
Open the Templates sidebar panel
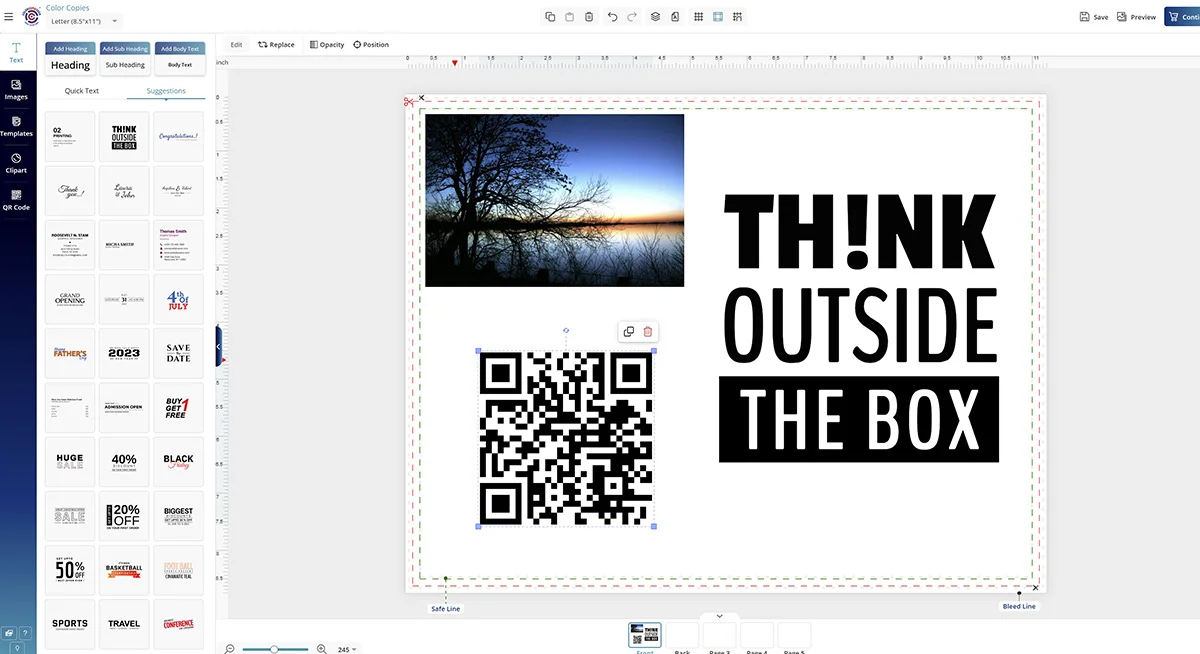(x=16, y=127)
